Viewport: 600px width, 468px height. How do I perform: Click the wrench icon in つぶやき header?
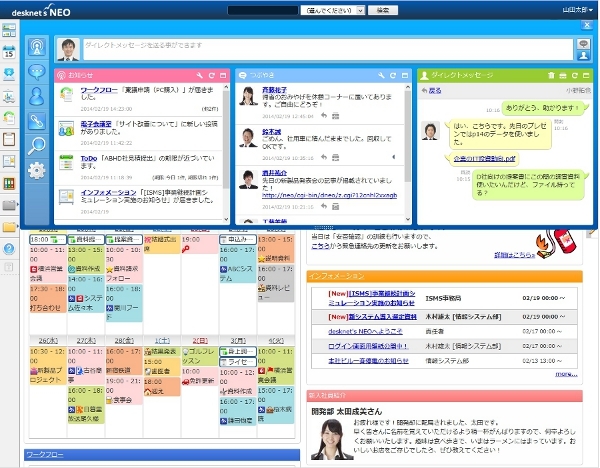(x=381, y=75)
